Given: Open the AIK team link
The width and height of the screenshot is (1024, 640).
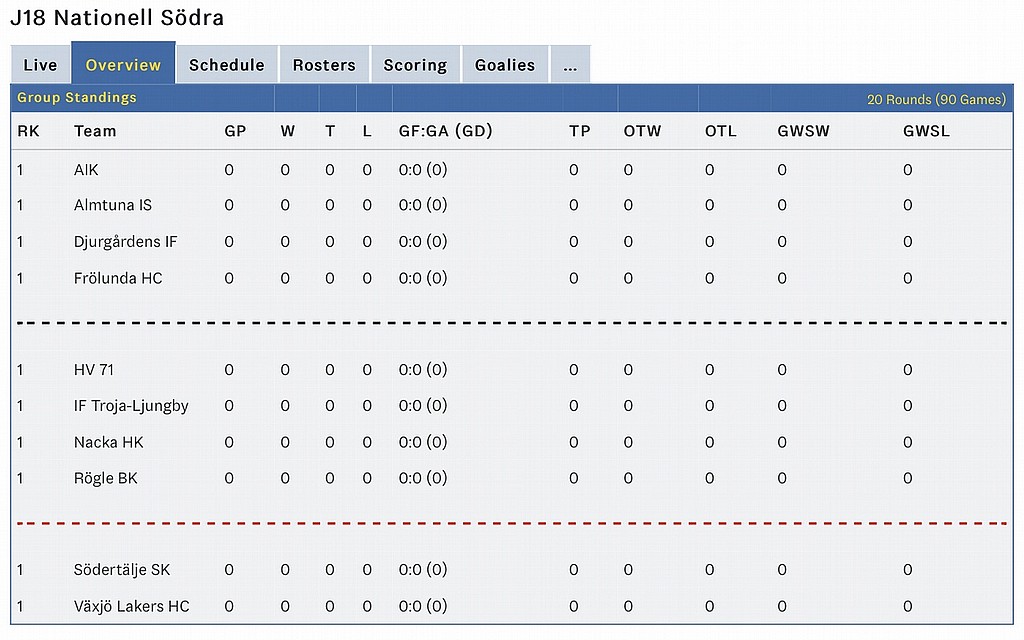Looking at the screenshot, I should [86, 170].
